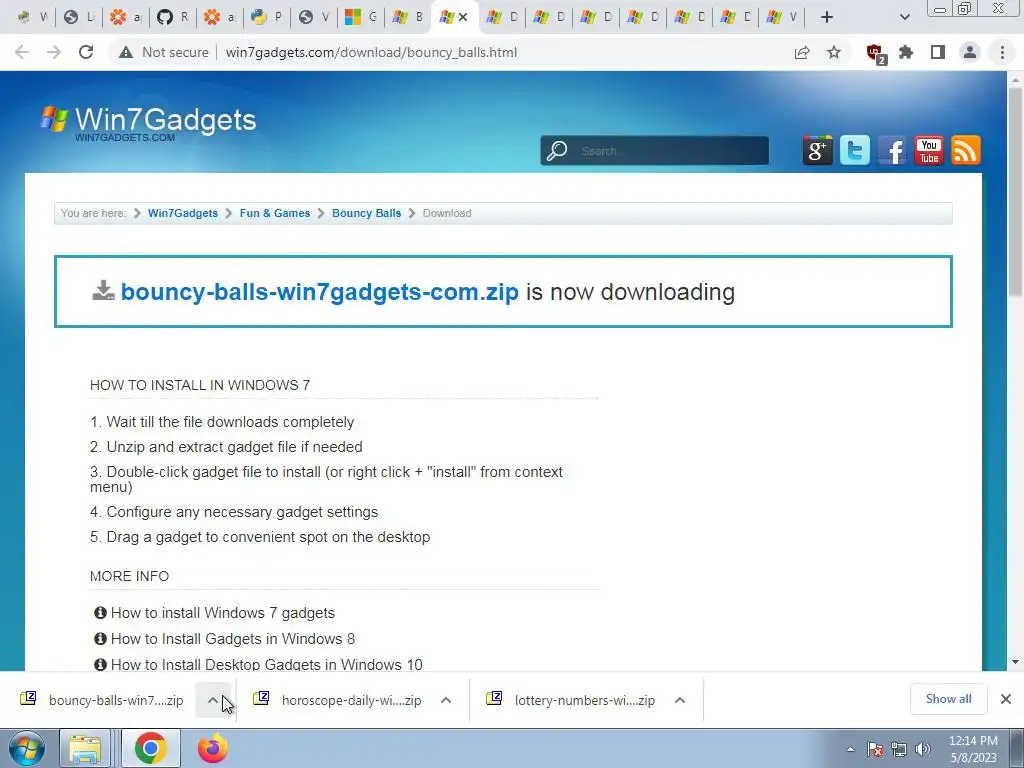Open the Chrome profile avatar
The height and width of the screenshot is (768, 1024).
click(x=970, y=52)
